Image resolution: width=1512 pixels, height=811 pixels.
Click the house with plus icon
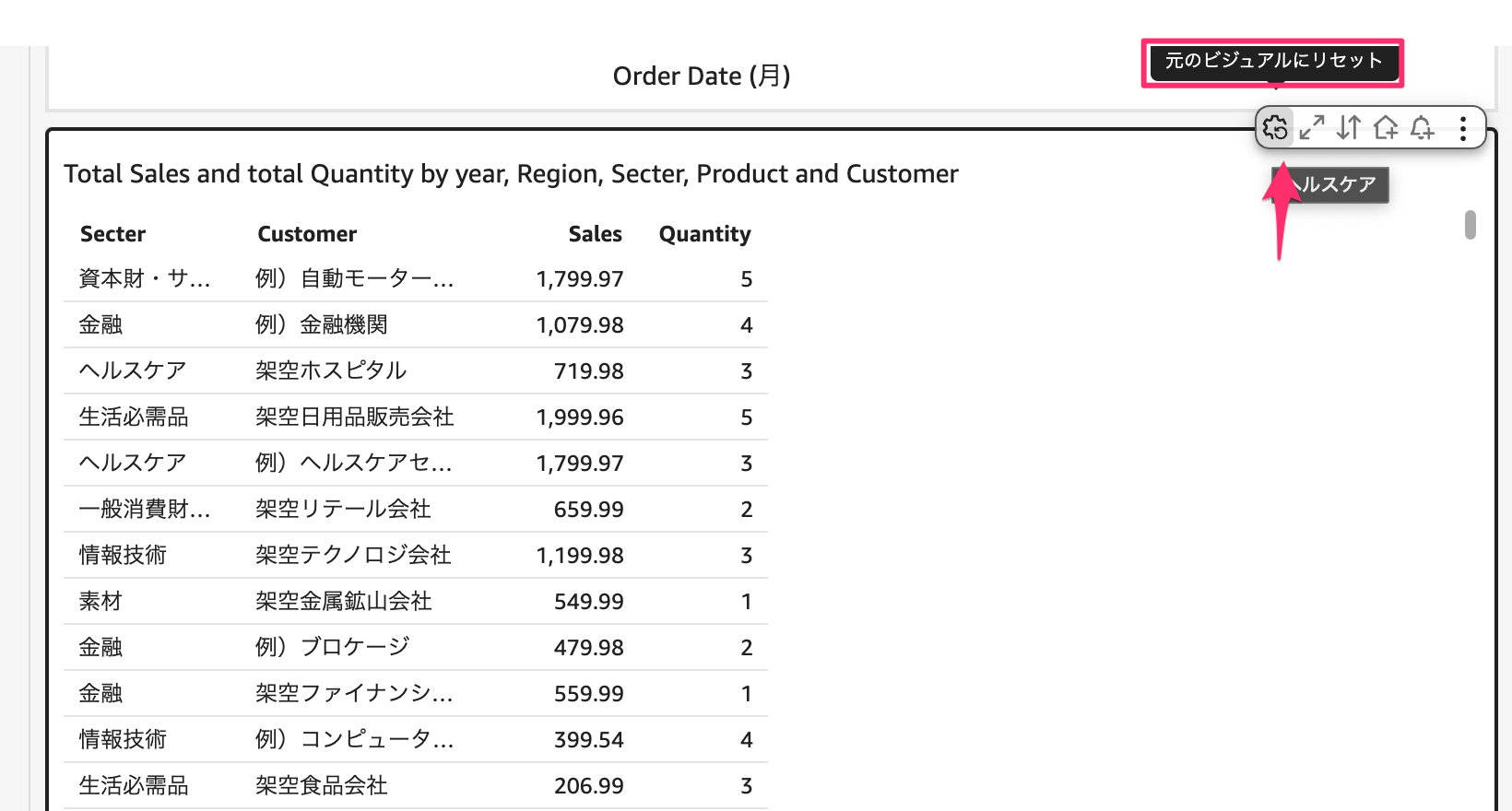pos(1386,128)
